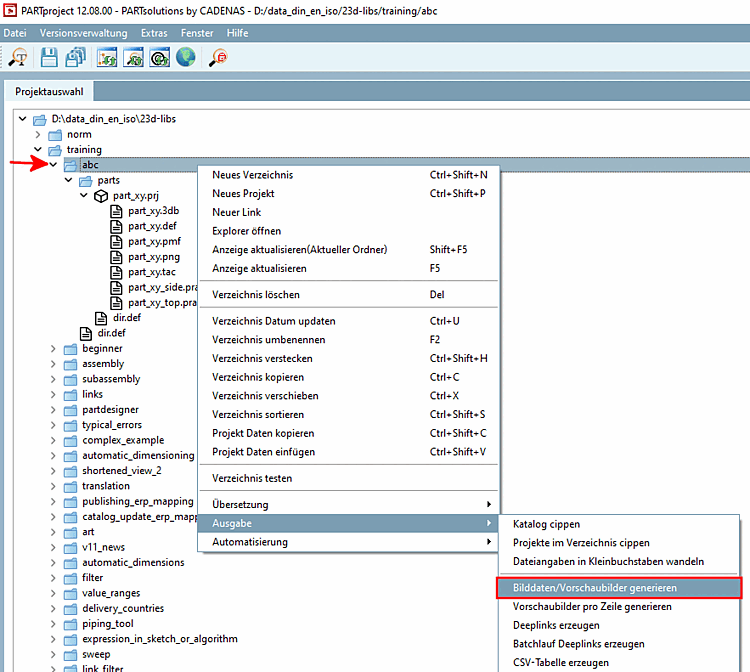This screenshot has width=750, height=672.
Task: Open the Datei menu
Action: (x=15, y=33)
